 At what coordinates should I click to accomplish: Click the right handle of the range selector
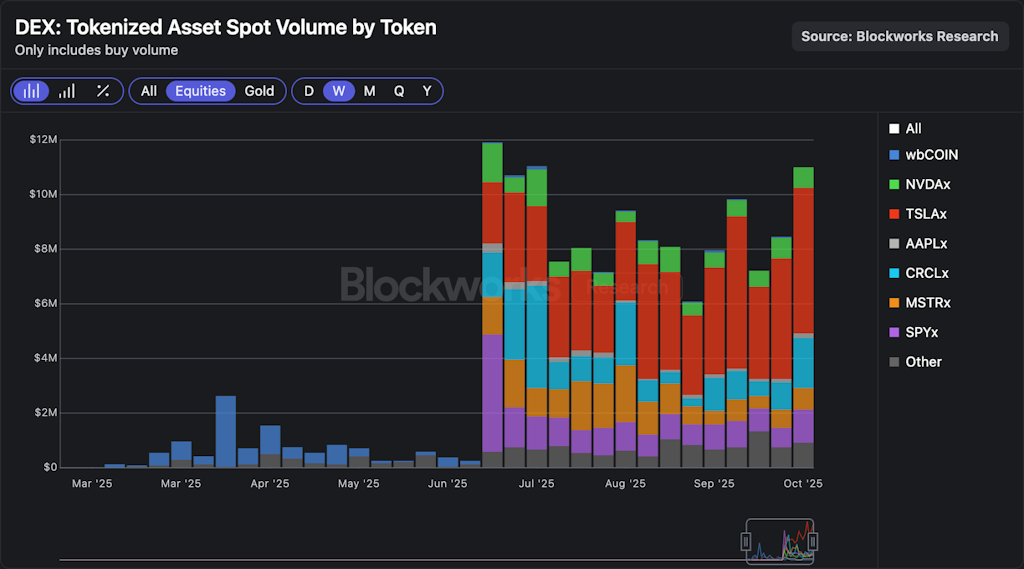(x=813, y=541)
